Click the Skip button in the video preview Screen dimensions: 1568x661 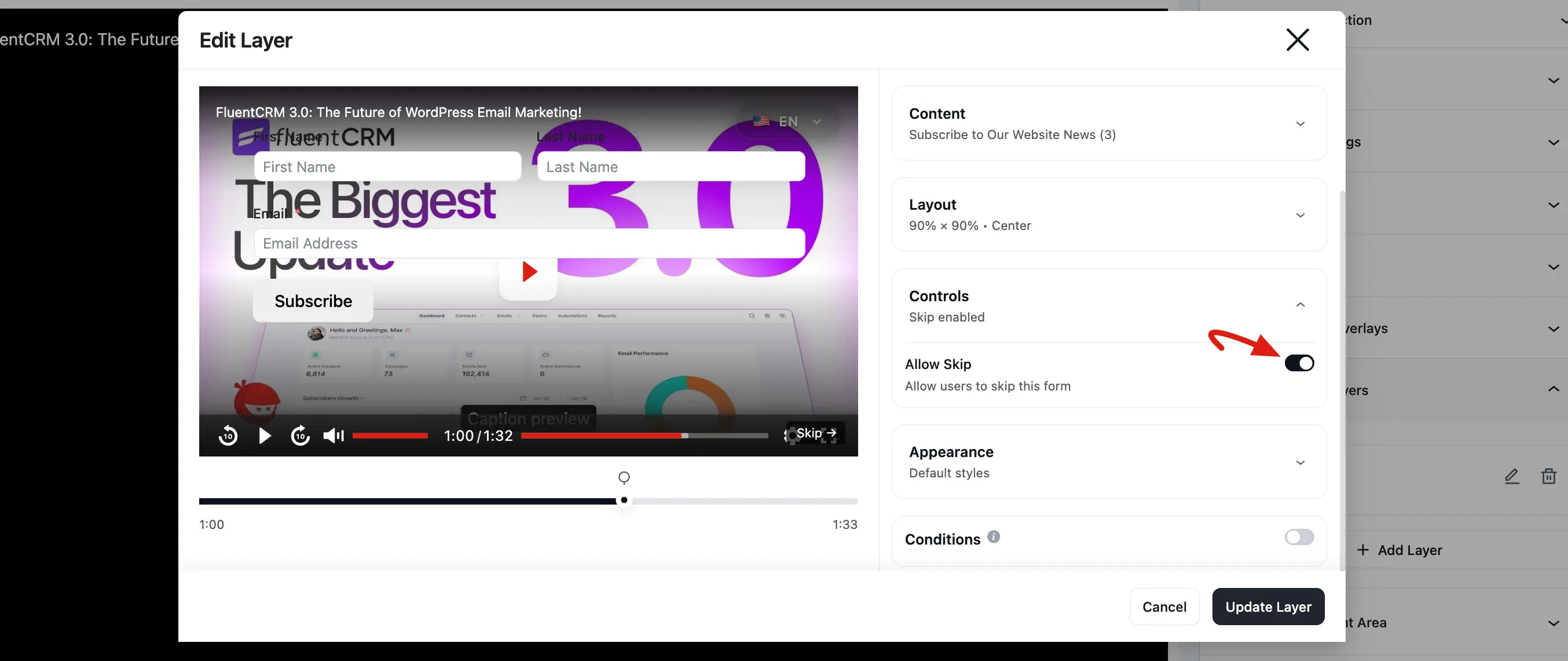coord(816,433)
